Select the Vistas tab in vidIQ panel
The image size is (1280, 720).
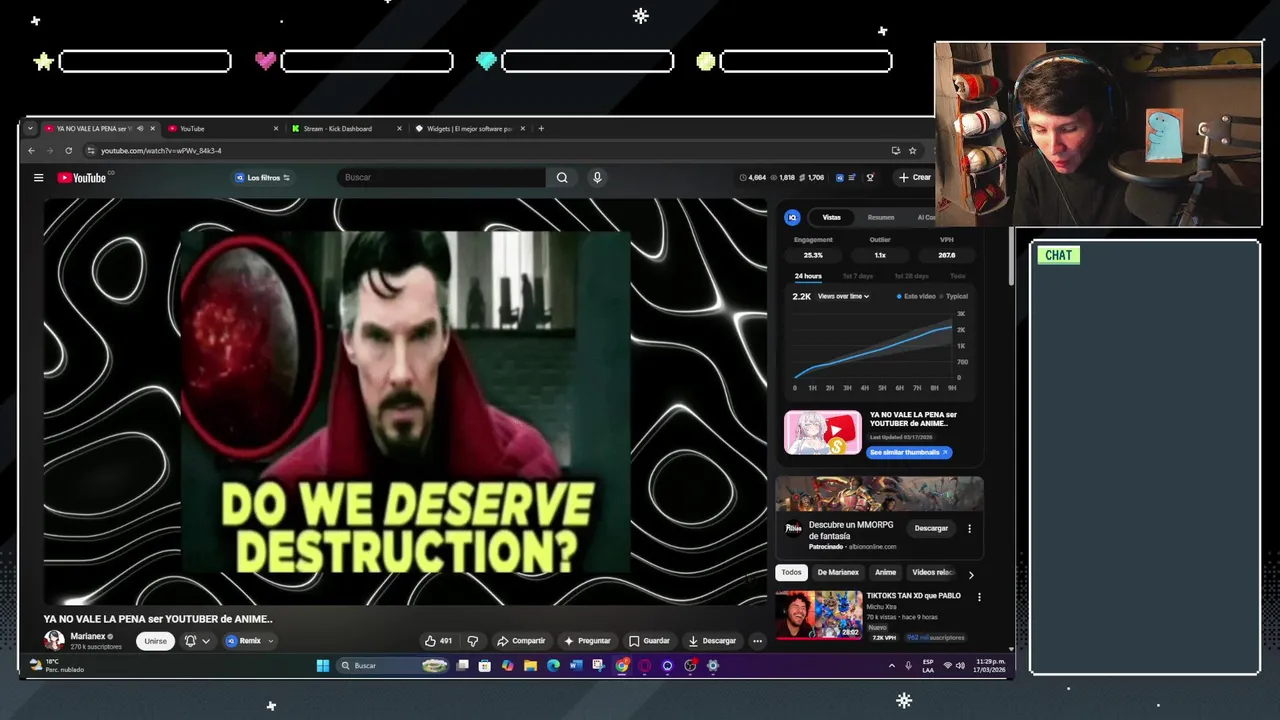point(831,217)
